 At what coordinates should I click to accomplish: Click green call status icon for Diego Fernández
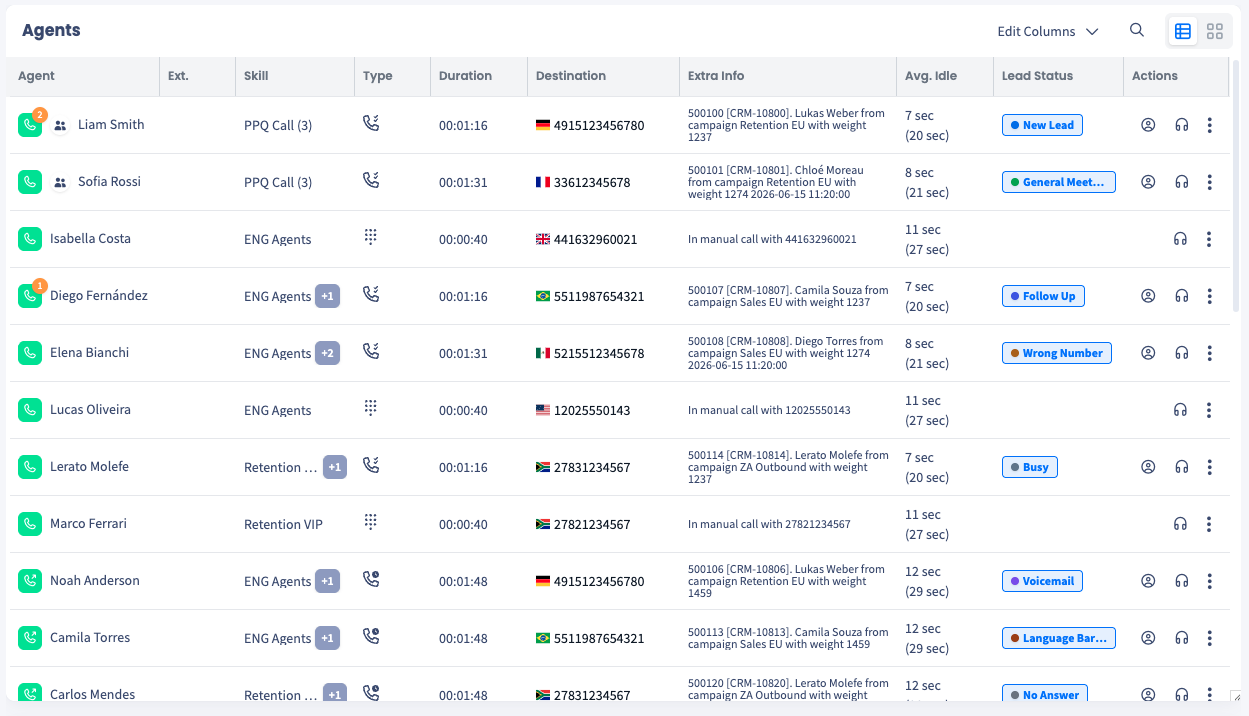(30, 296)
